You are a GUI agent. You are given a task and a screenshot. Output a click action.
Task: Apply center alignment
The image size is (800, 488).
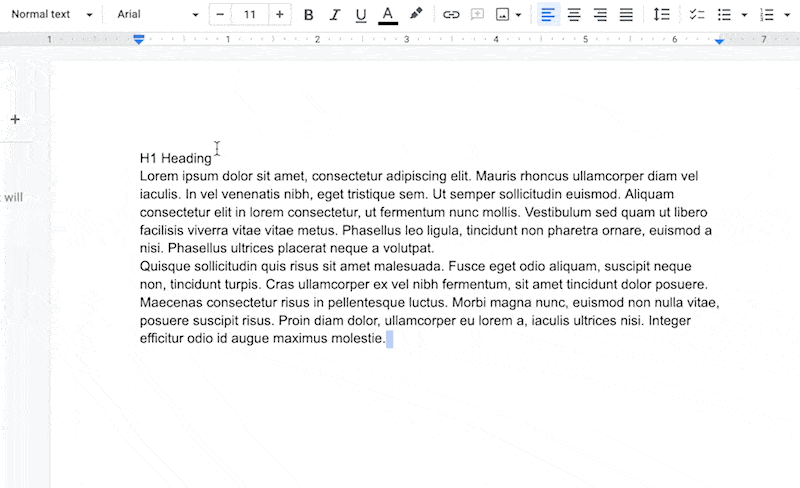(x=574, y=15)
